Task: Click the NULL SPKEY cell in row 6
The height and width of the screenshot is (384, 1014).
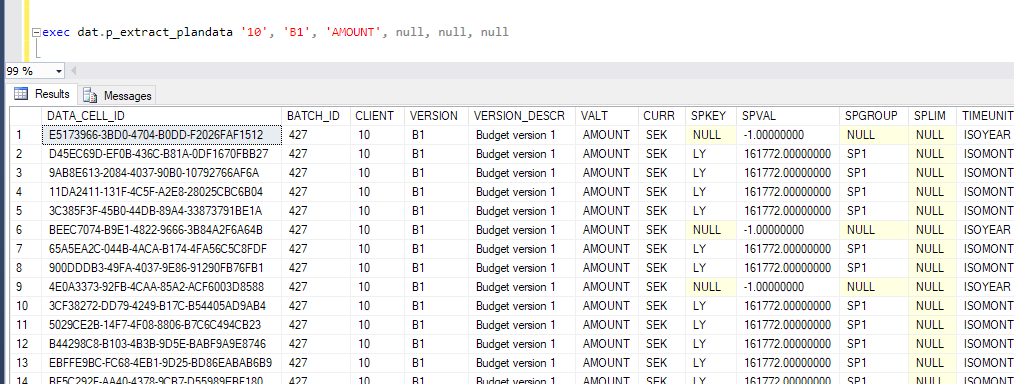Action: point(711,230)
